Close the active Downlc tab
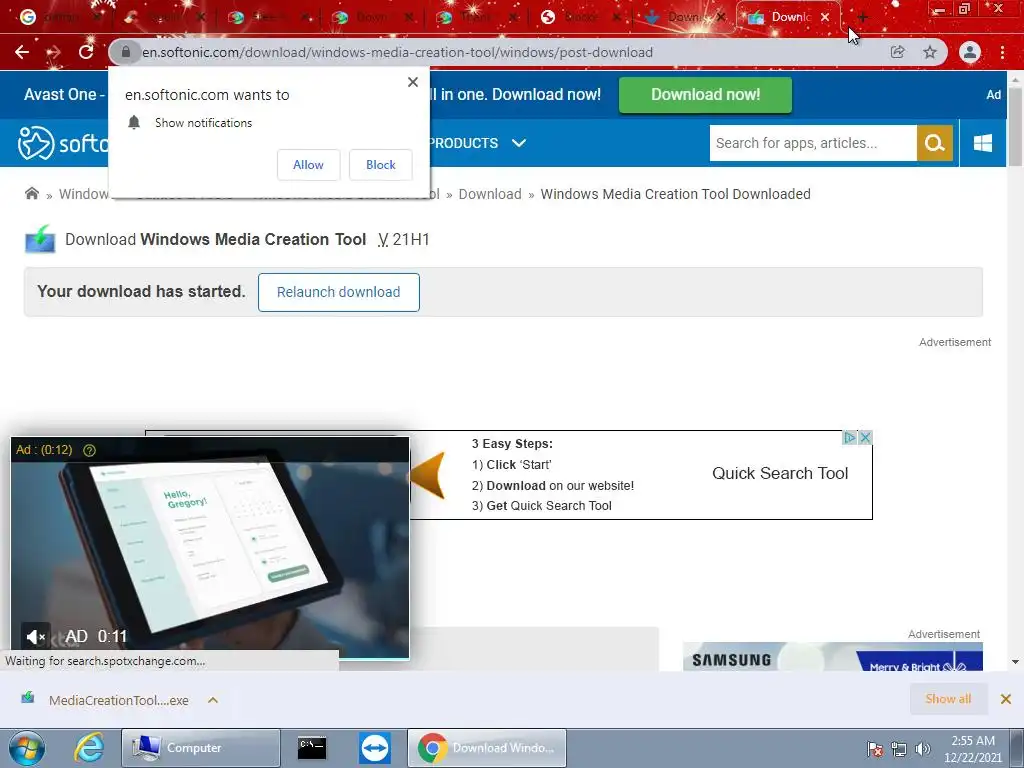 click(x=825, y=18)
